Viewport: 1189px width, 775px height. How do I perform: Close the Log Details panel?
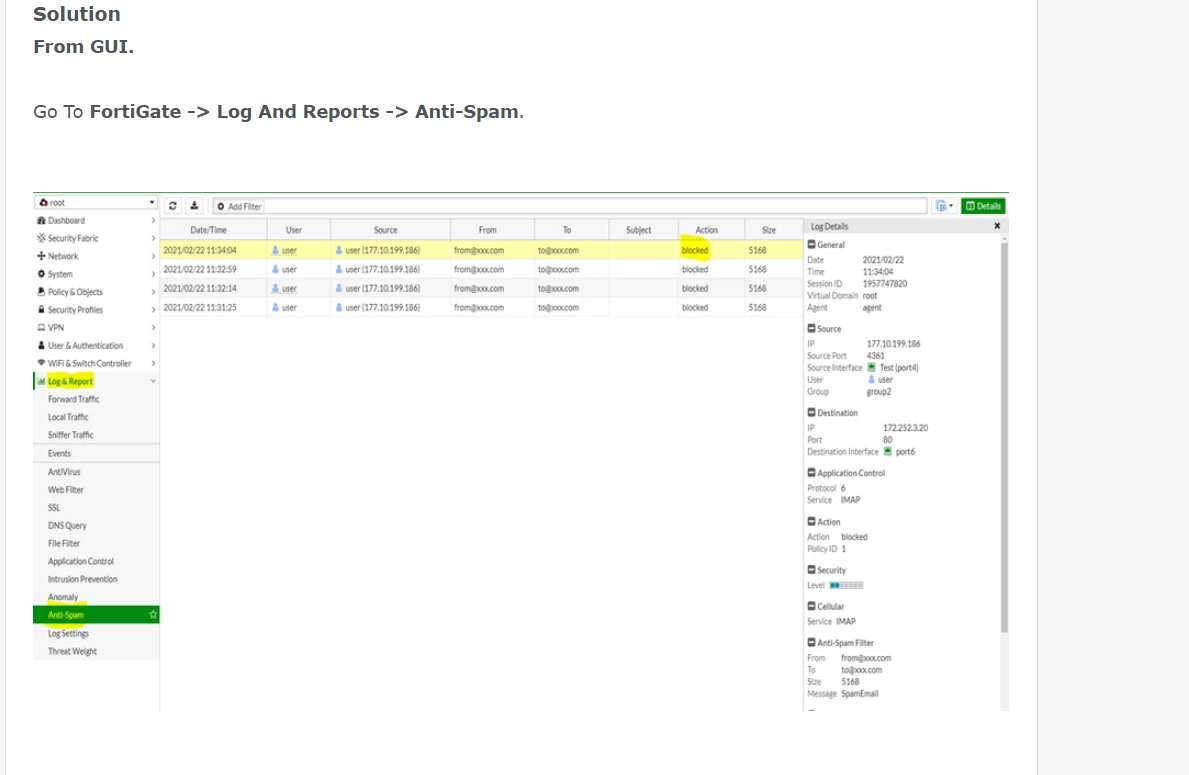tap(997, 226)
